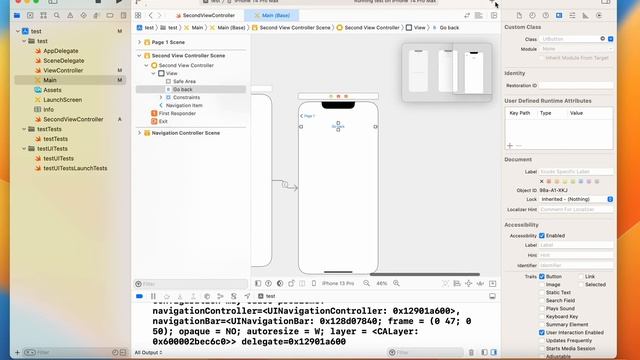Click the View breadcrumb item

pyautogui.click(x=416, y=28)
